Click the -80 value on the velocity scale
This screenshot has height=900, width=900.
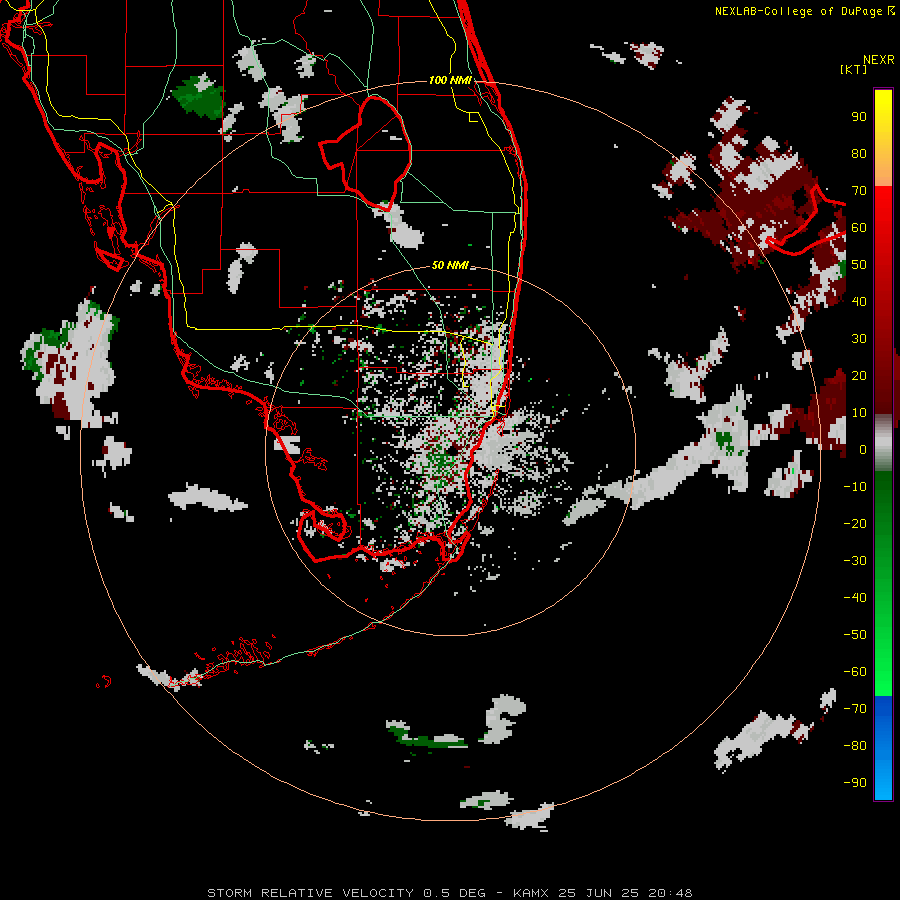855,746
